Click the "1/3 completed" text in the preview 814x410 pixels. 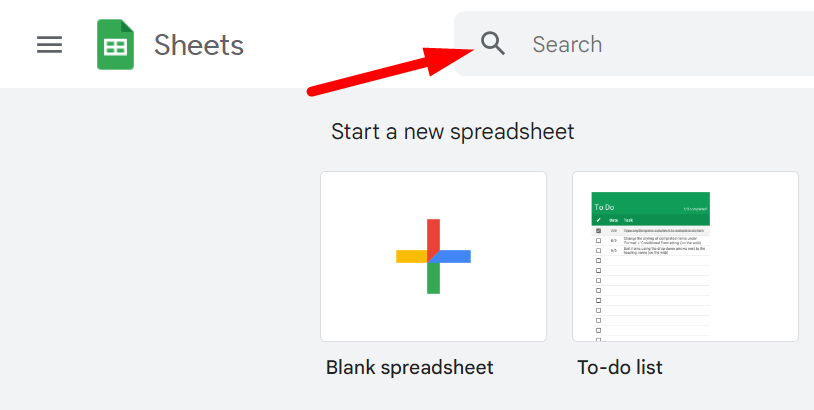pyautogui.click(x=695, y=209)
